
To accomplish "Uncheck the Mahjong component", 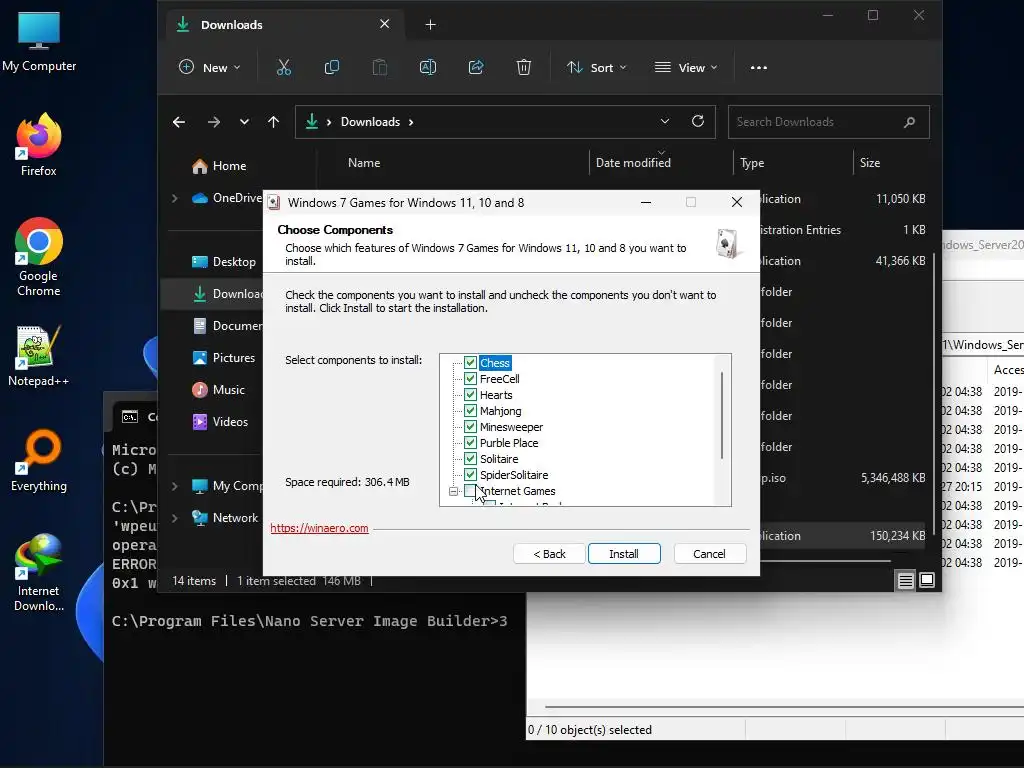I will click(x=470, y=411).
